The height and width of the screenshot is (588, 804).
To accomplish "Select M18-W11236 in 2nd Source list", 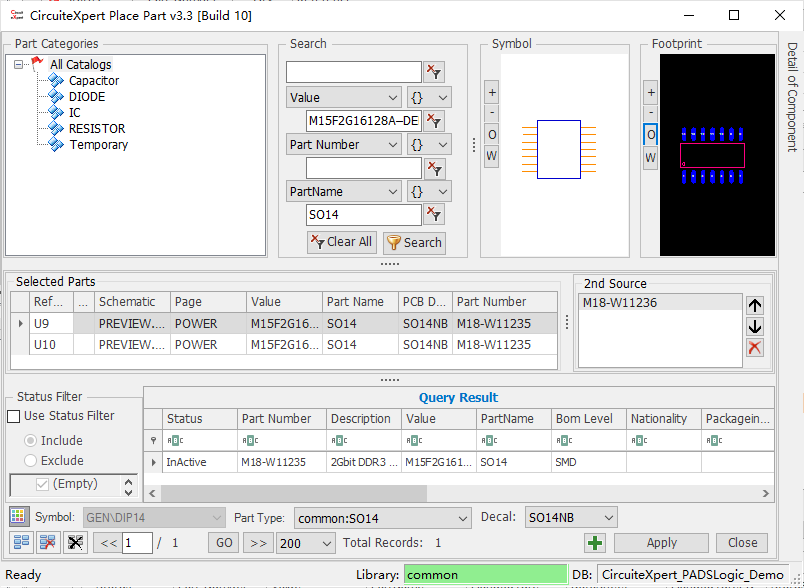I will pyautogui.click(x=660, y=302).
